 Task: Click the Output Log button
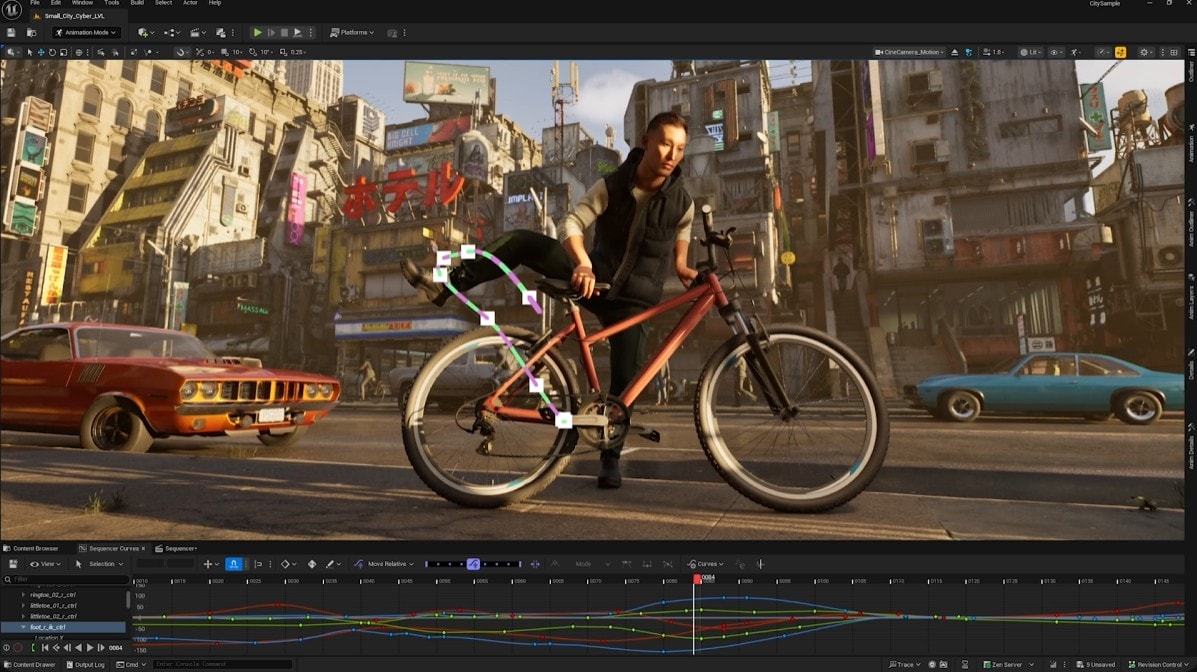86,664
